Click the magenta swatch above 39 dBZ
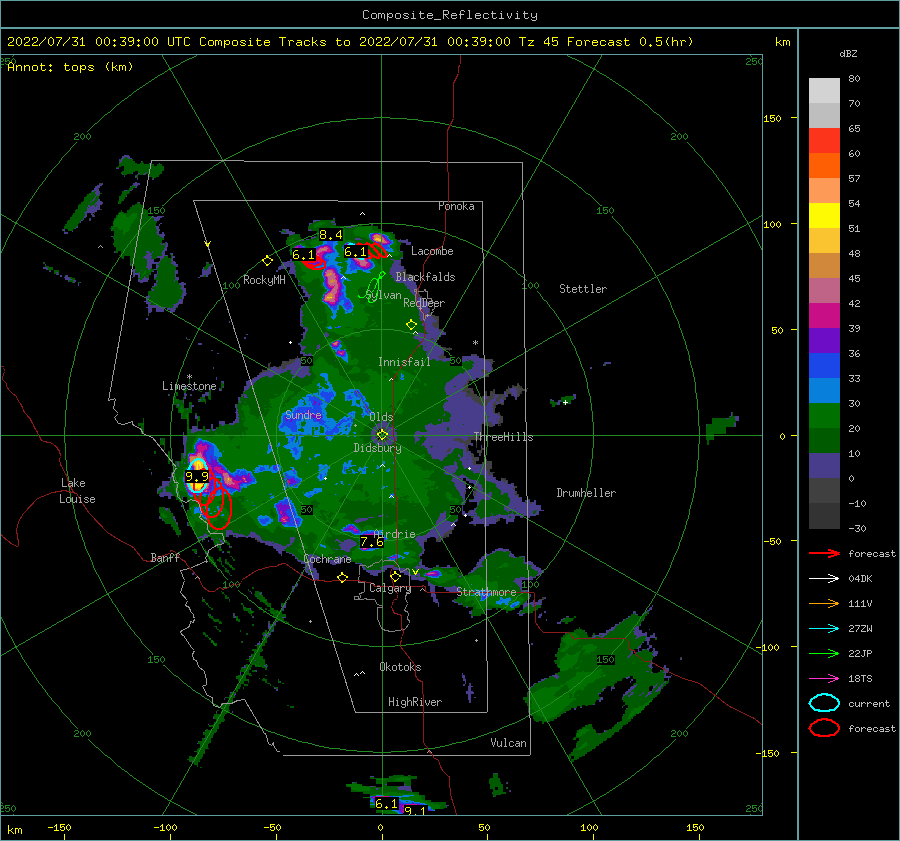900x841 pixels. point(824,316)
